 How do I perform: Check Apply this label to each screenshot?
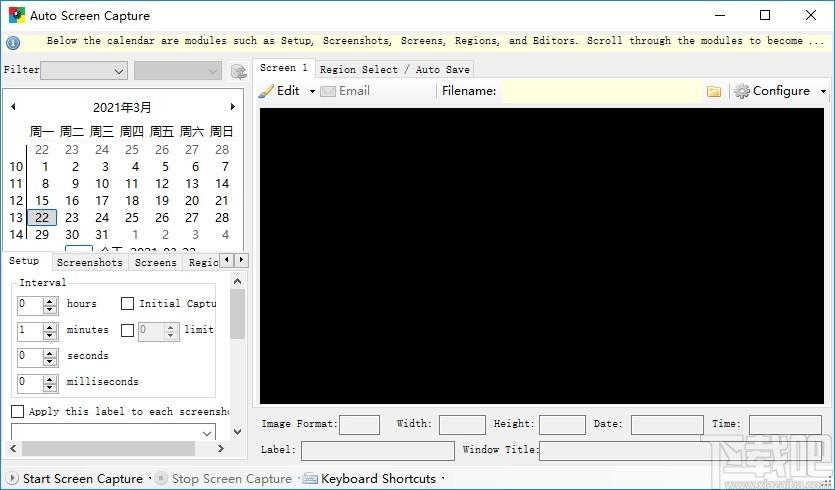[x=18, y=411]
